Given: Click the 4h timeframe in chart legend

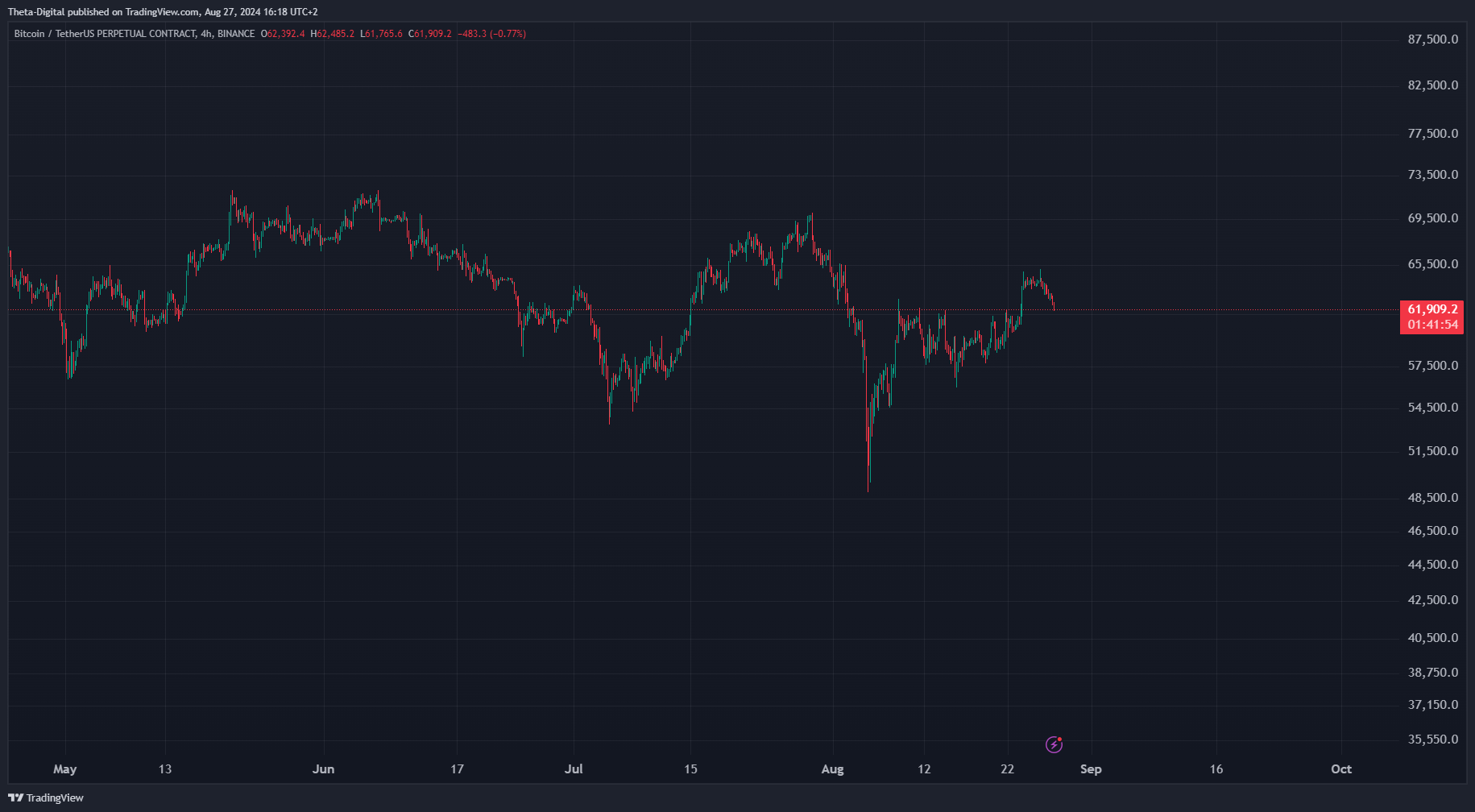Looking at the screenshot, I should tap(206, 34).
